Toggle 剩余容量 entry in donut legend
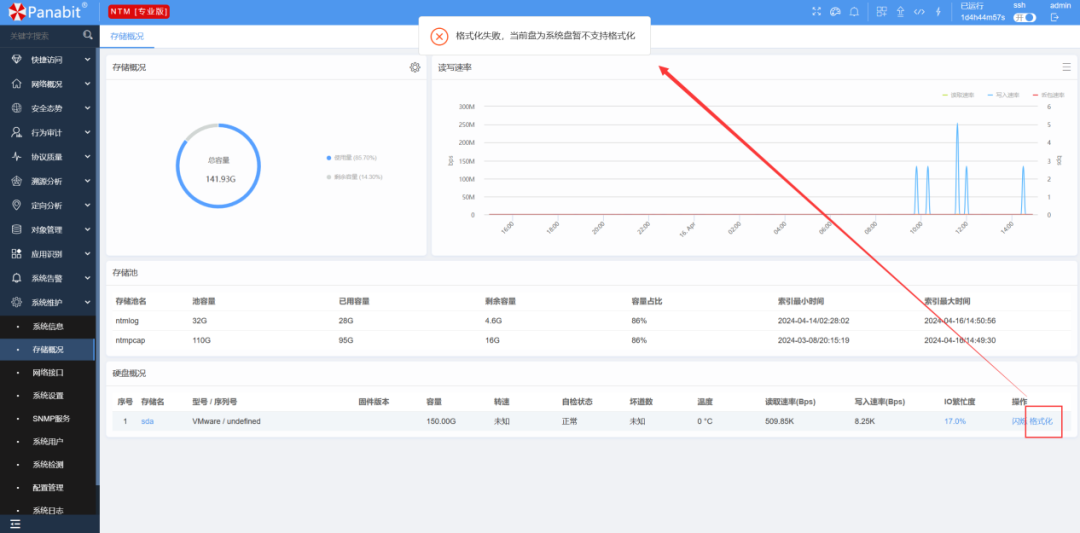Screen dimensions: 1080x533 354,177
